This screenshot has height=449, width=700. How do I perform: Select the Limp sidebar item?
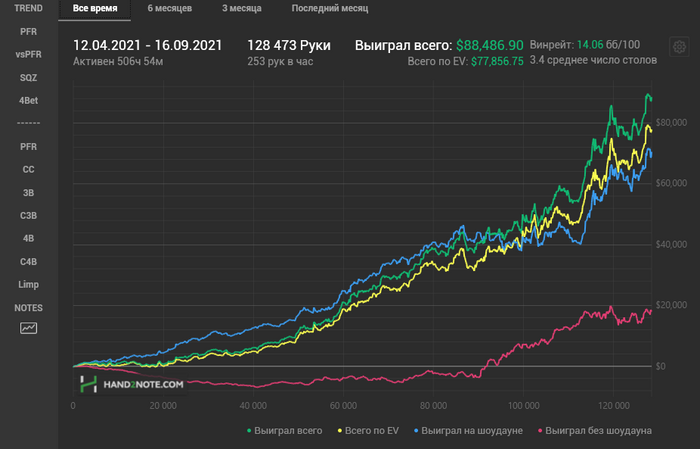[x=29, y=284]
